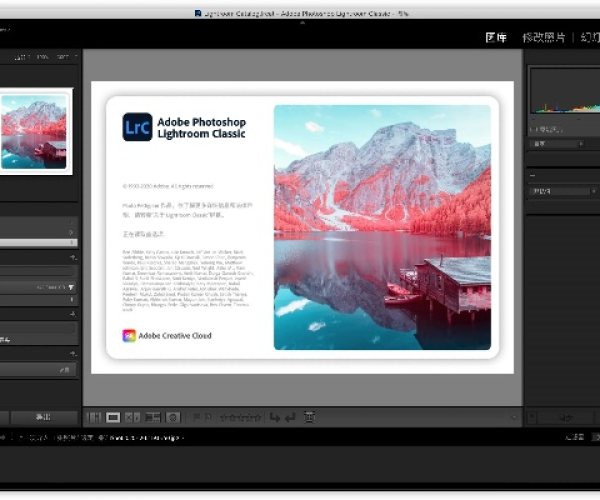Collapse the top module panel with the arrow

302,23
